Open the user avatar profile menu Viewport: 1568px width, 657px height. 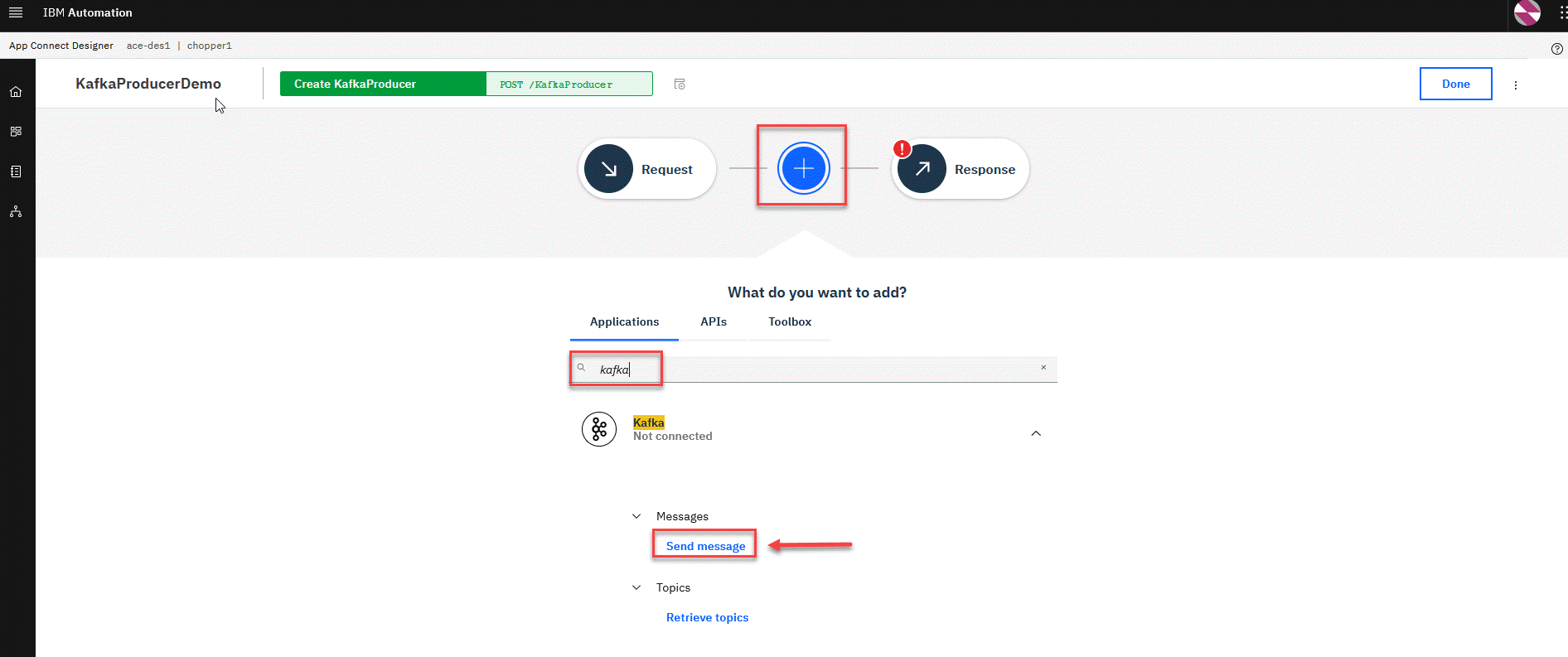(1527, 13)
